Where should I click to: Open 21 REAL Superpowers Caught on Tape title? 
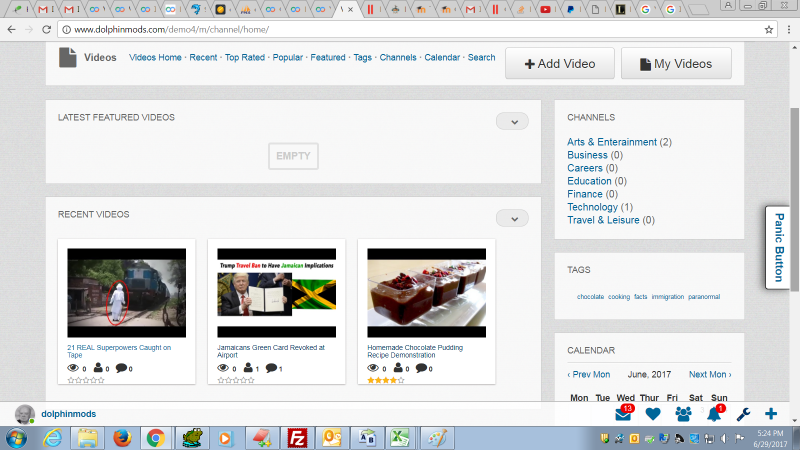[x=119, y=351]
